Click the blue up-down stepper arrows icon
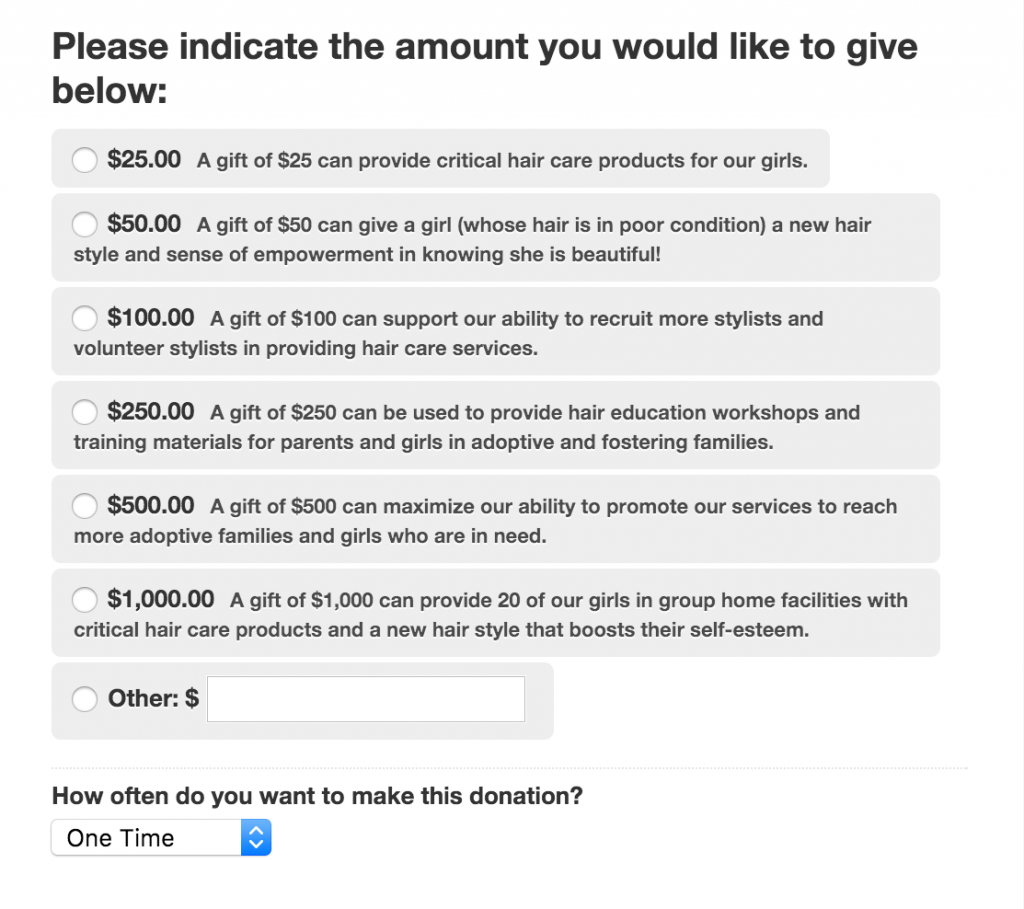 coord(255,838)
